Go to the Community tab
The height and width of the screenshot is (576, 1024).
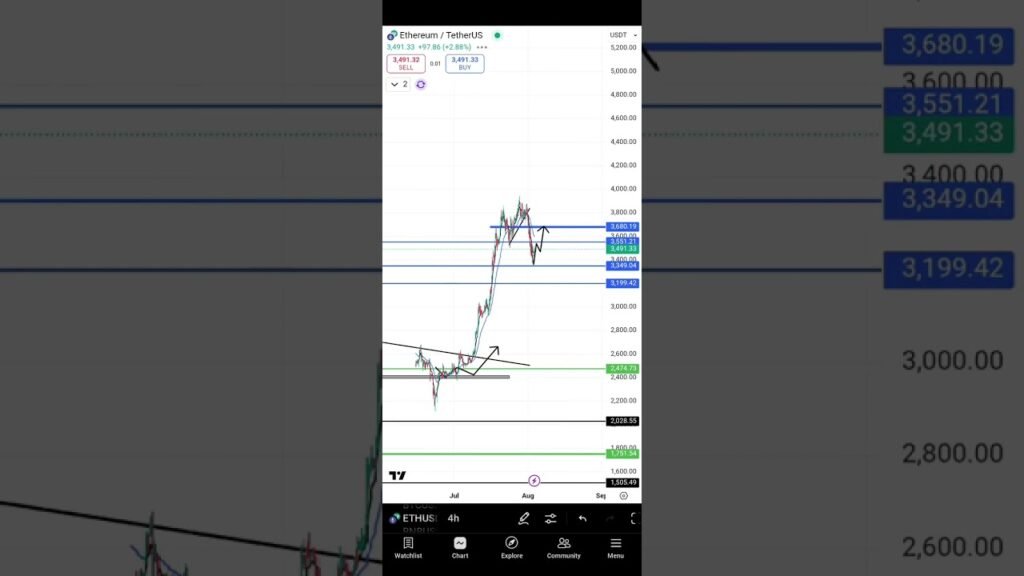tap(563, 548)
